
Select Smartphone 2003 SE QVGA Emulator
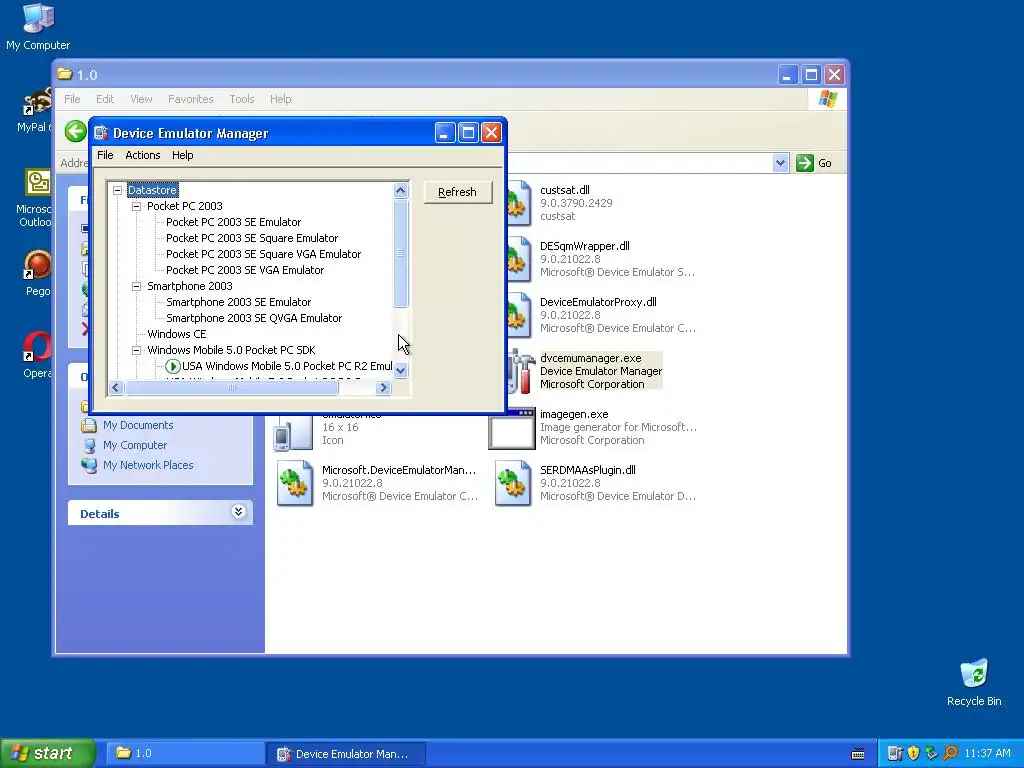click(254, 318)
